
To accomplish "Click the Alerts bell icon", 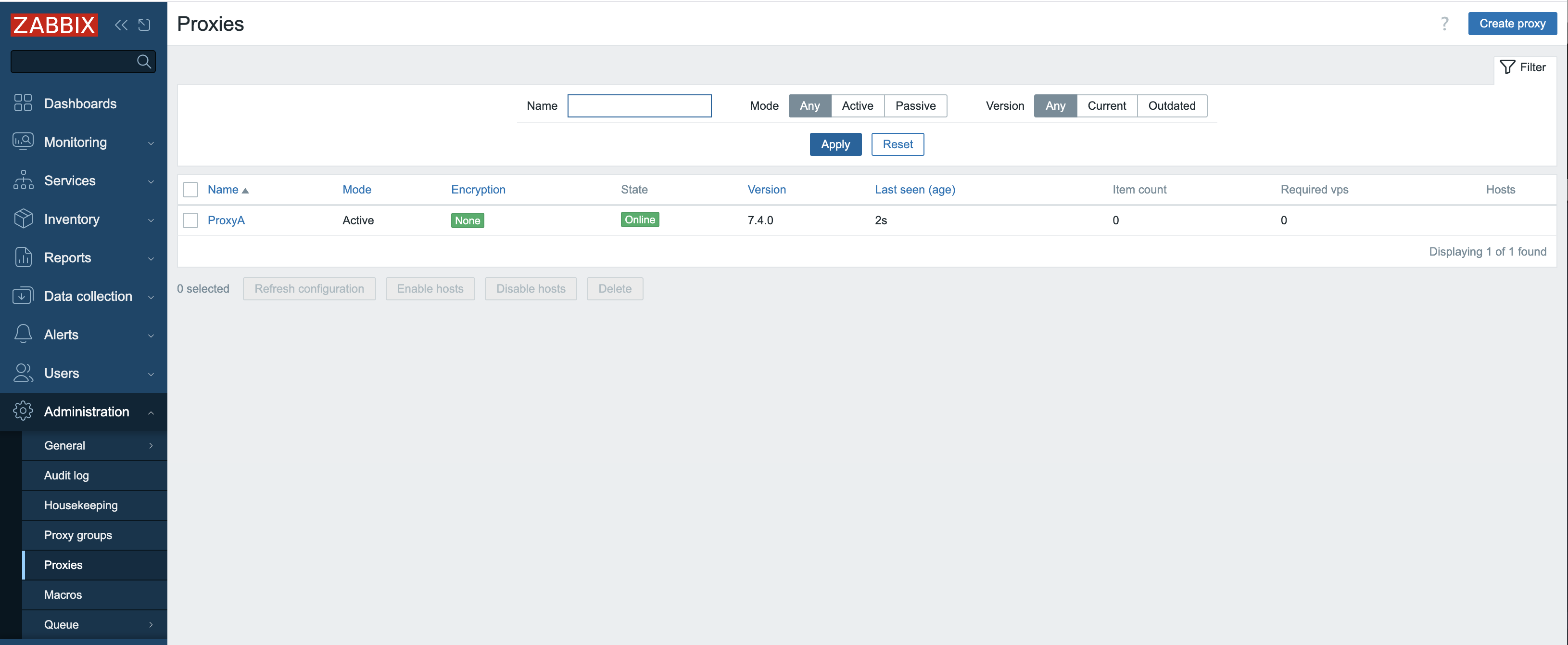I will coord(23,334).
